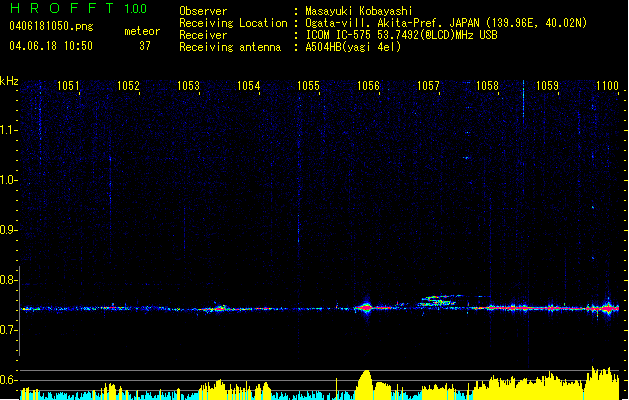Click frequency axis label 0.6

point(8,380)
